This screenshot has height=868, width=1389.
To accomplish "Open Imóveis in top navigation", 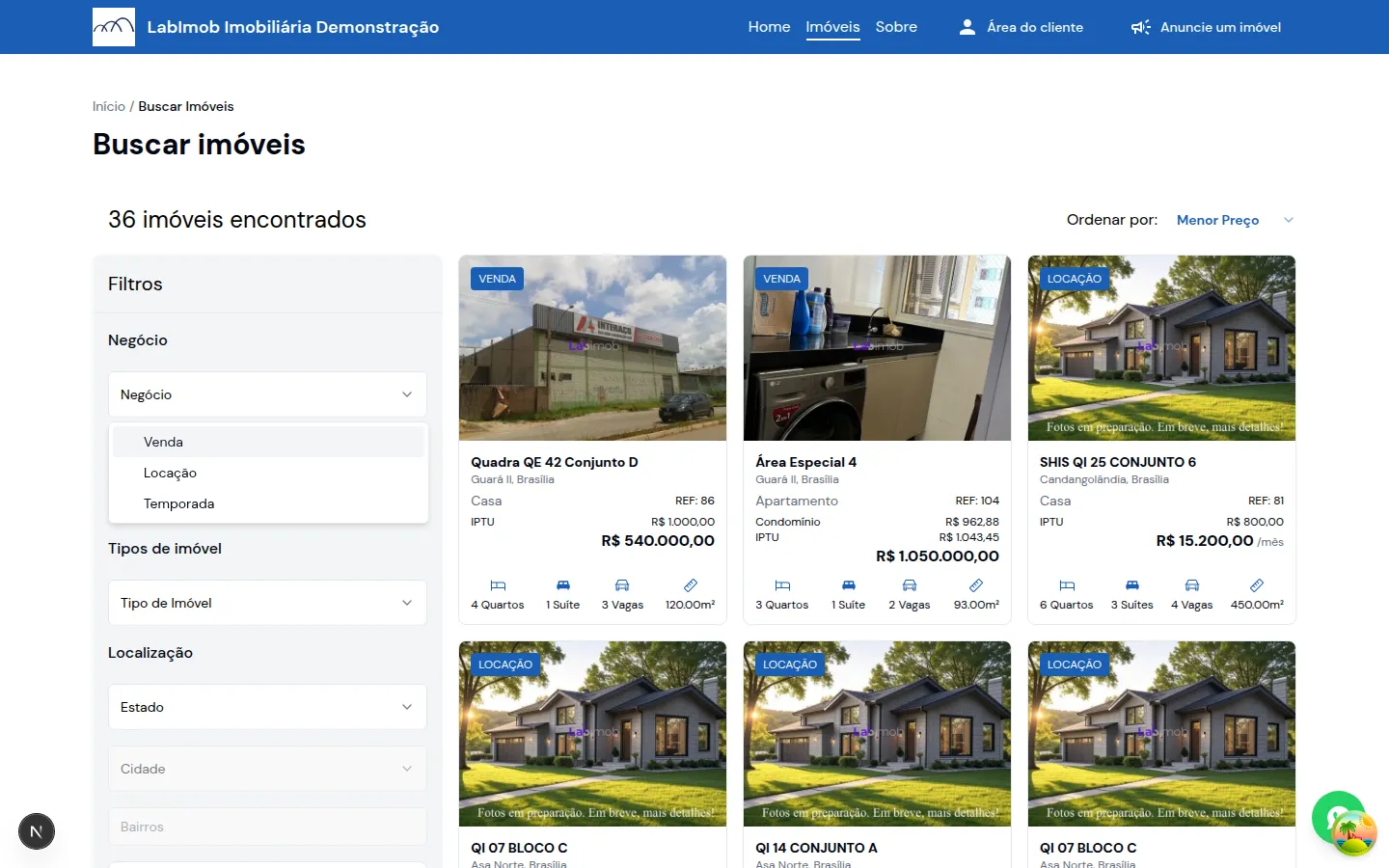I will point(832,27).
